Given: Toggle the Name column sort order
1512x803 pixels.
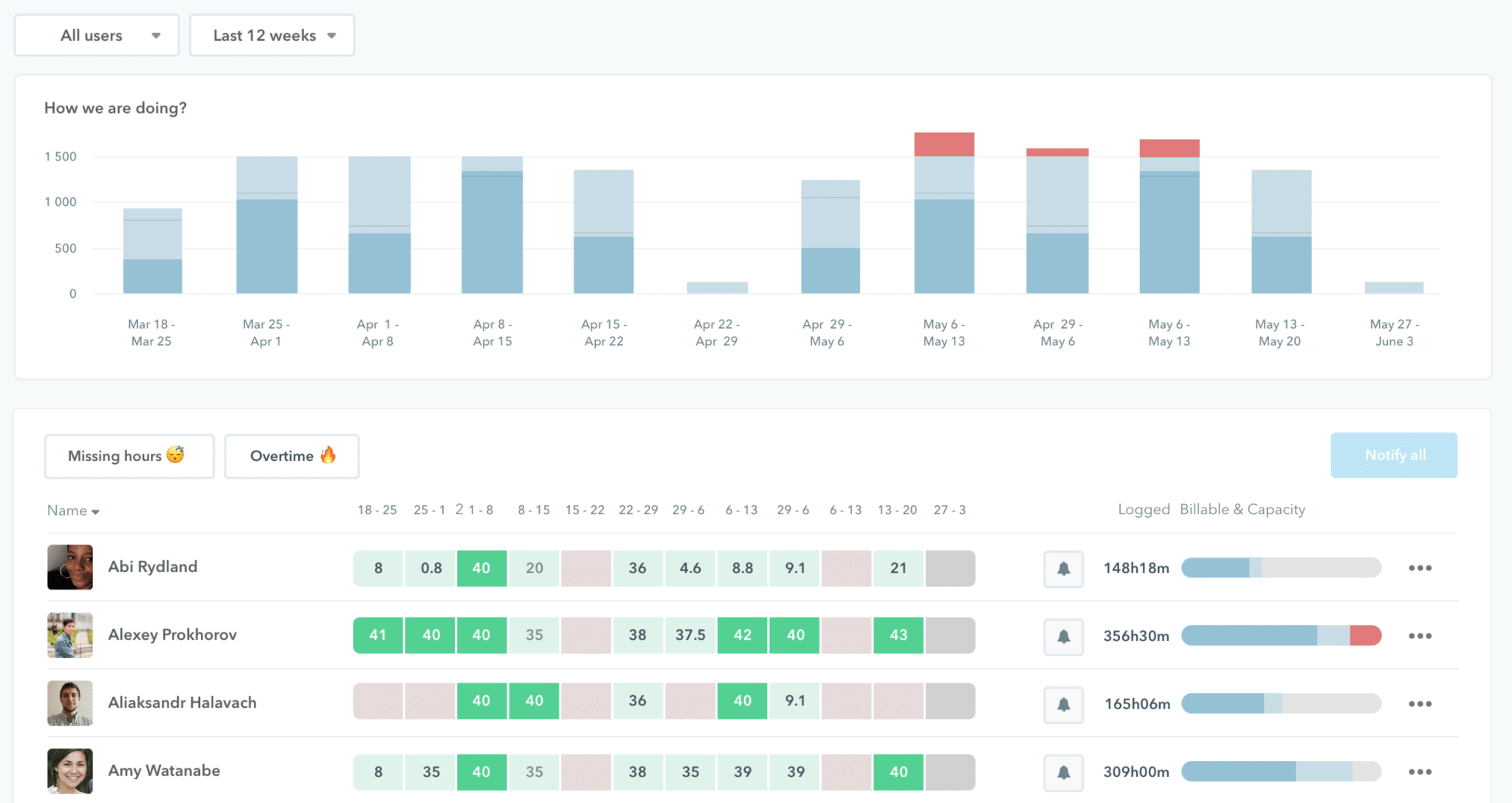Looking at the screenshot, I should coord(72,510).
